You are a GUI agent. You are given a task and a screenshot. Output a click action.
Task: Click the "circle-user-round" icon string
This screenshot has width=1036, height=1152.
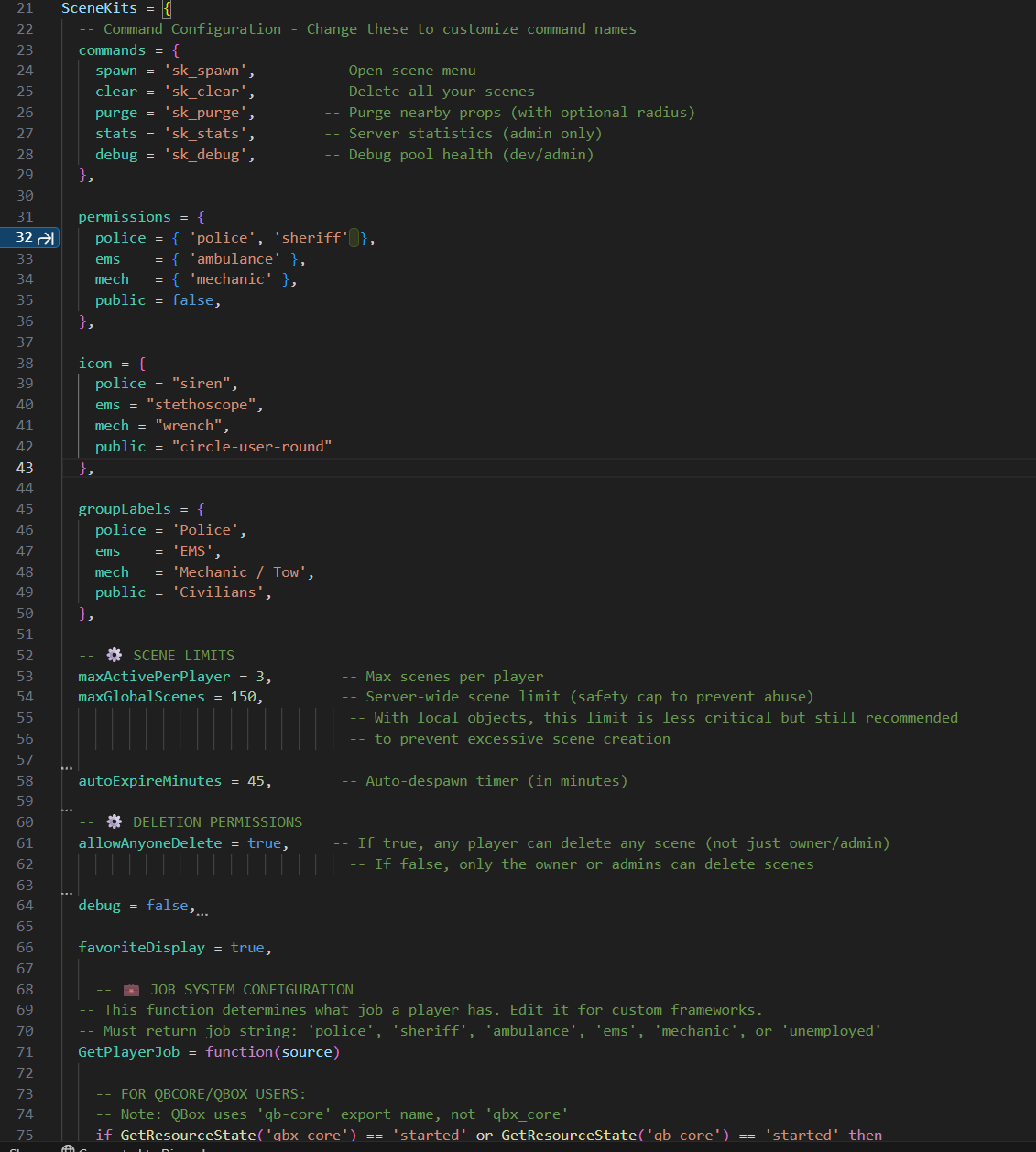(252, 446)
